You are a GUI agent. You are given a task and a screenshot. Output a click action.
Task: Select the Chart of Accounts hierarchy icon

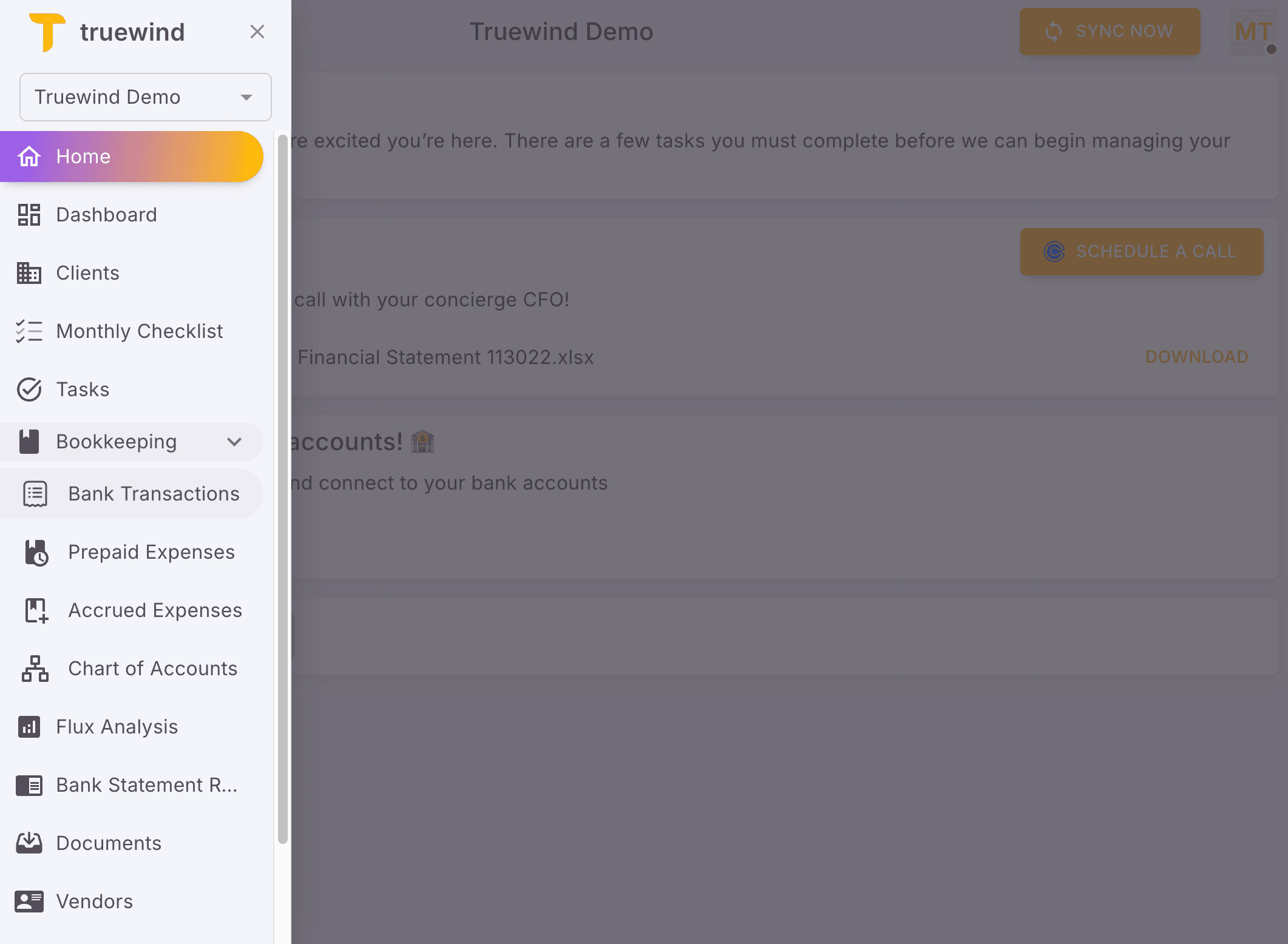(35, 669)
